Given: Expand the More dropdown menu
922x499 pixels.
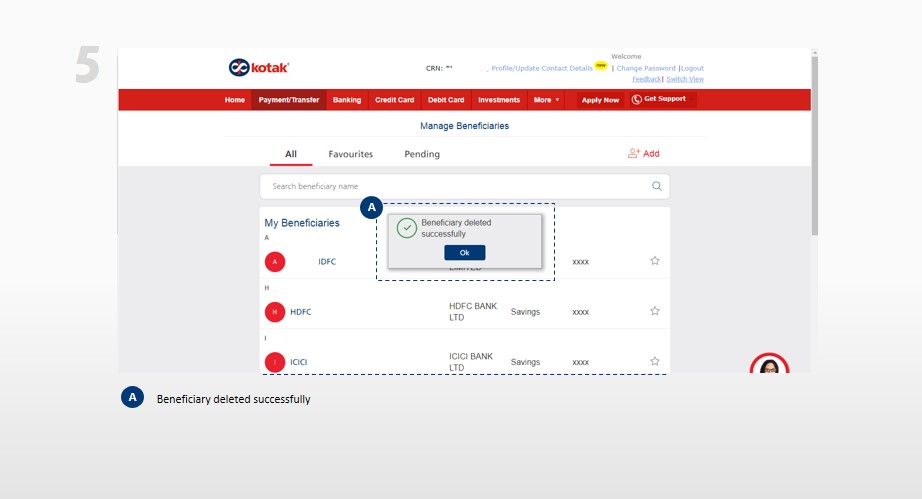Looking at the screenshot, I should point(546,100).
